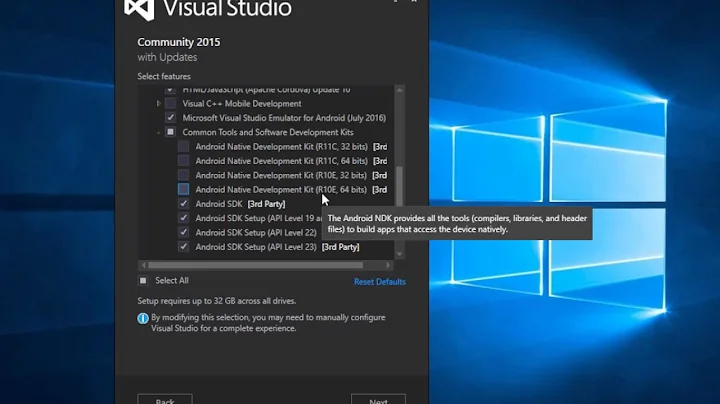Click the vertical scrollbar up arrow
The height and width of the screenshot is (404, 720).
click(399, 90)
